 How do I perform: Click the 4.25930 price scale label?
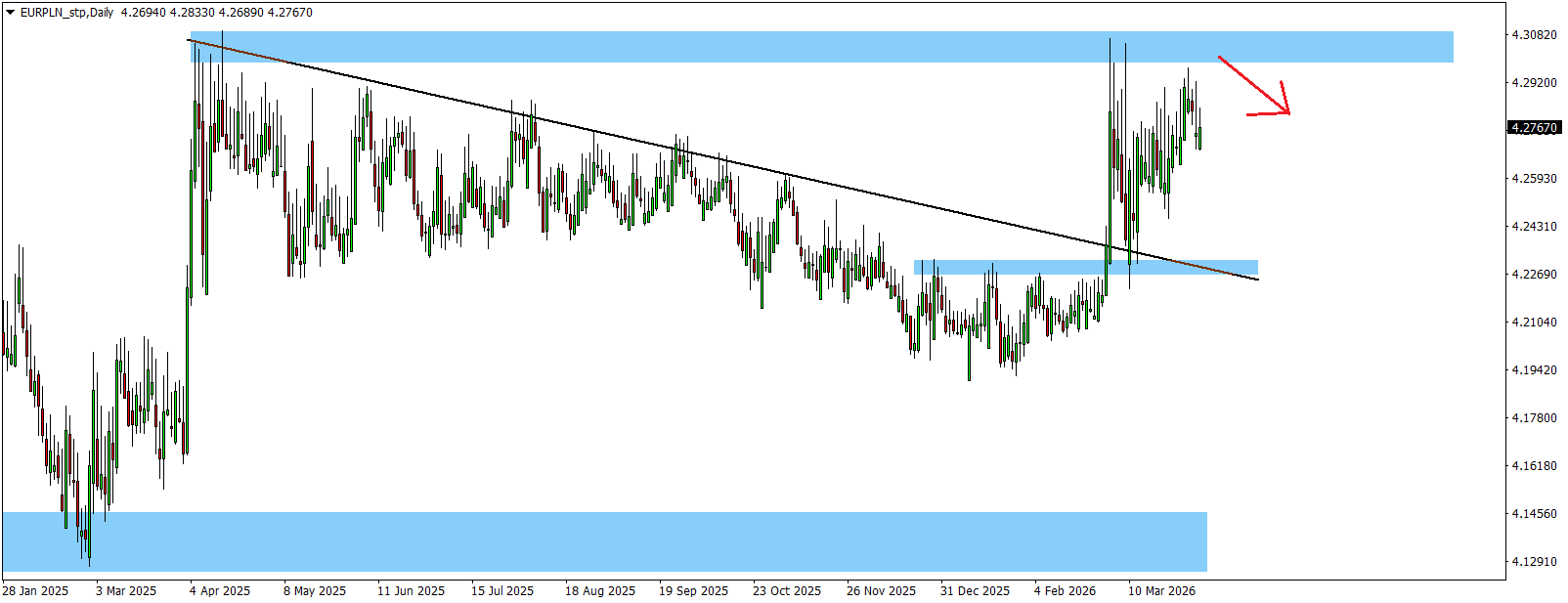click(x=1534, y=179)
